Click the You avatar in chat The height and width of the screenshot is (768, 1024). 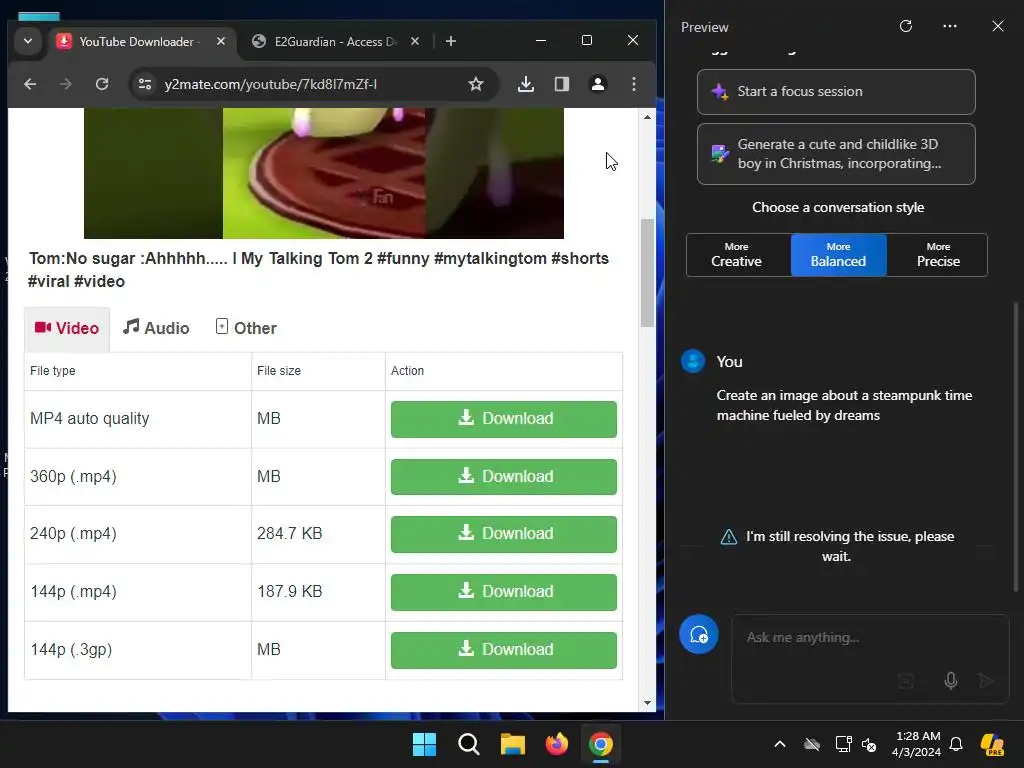pyautogui.click(x=693, y=361)
